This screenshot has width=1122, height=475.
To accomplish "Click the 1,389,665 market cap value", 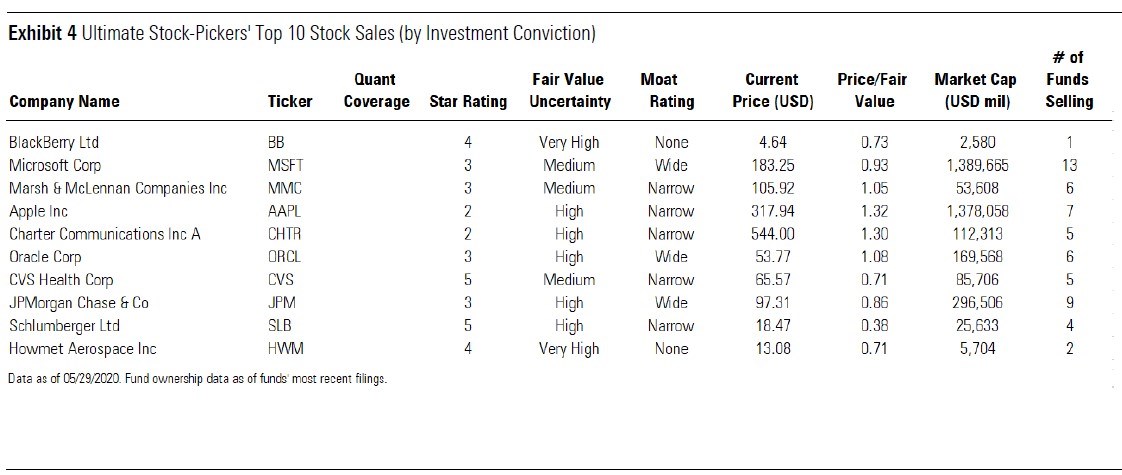I will 969,166.
